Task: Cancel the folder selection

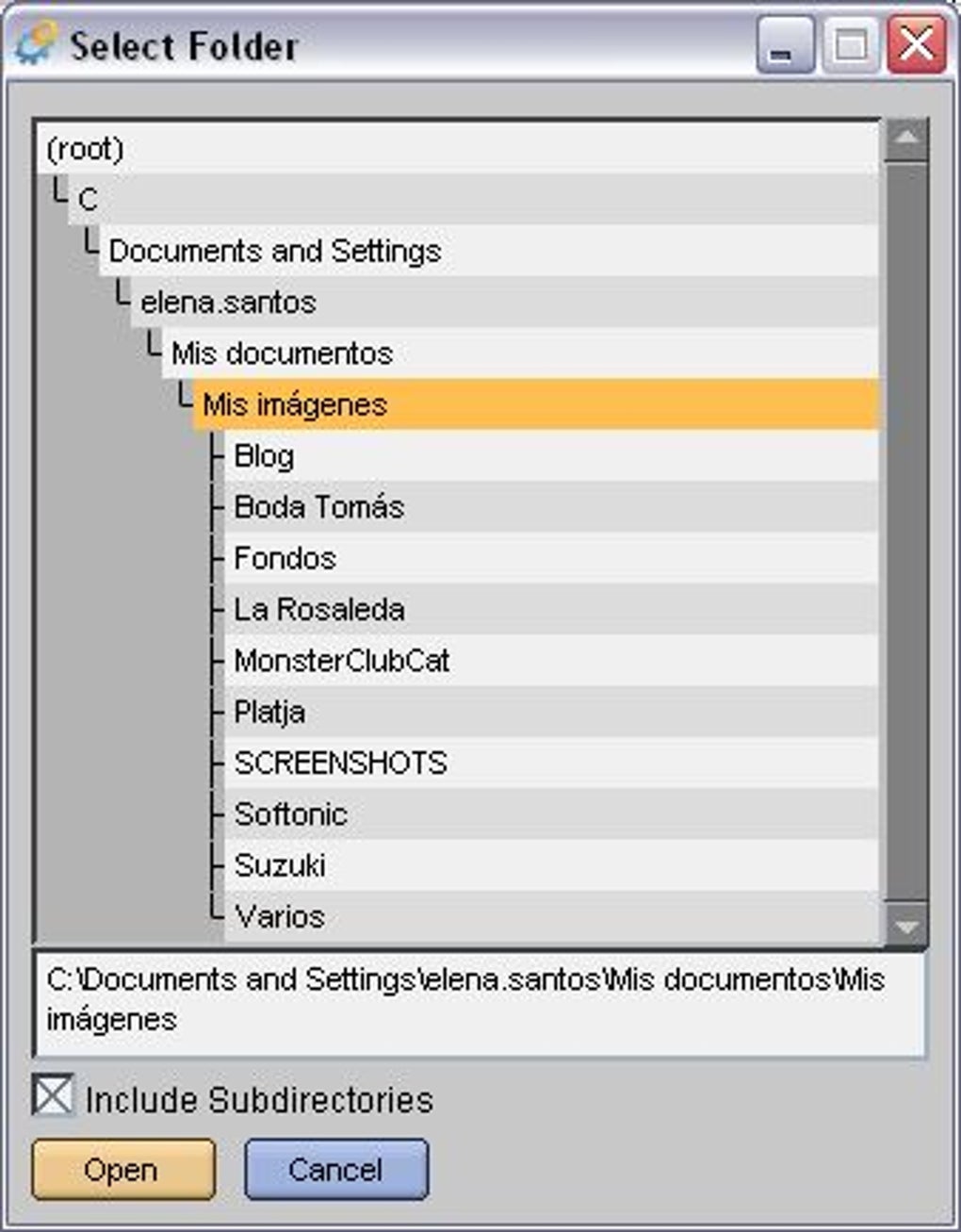Action: [x=336, y=1170]
